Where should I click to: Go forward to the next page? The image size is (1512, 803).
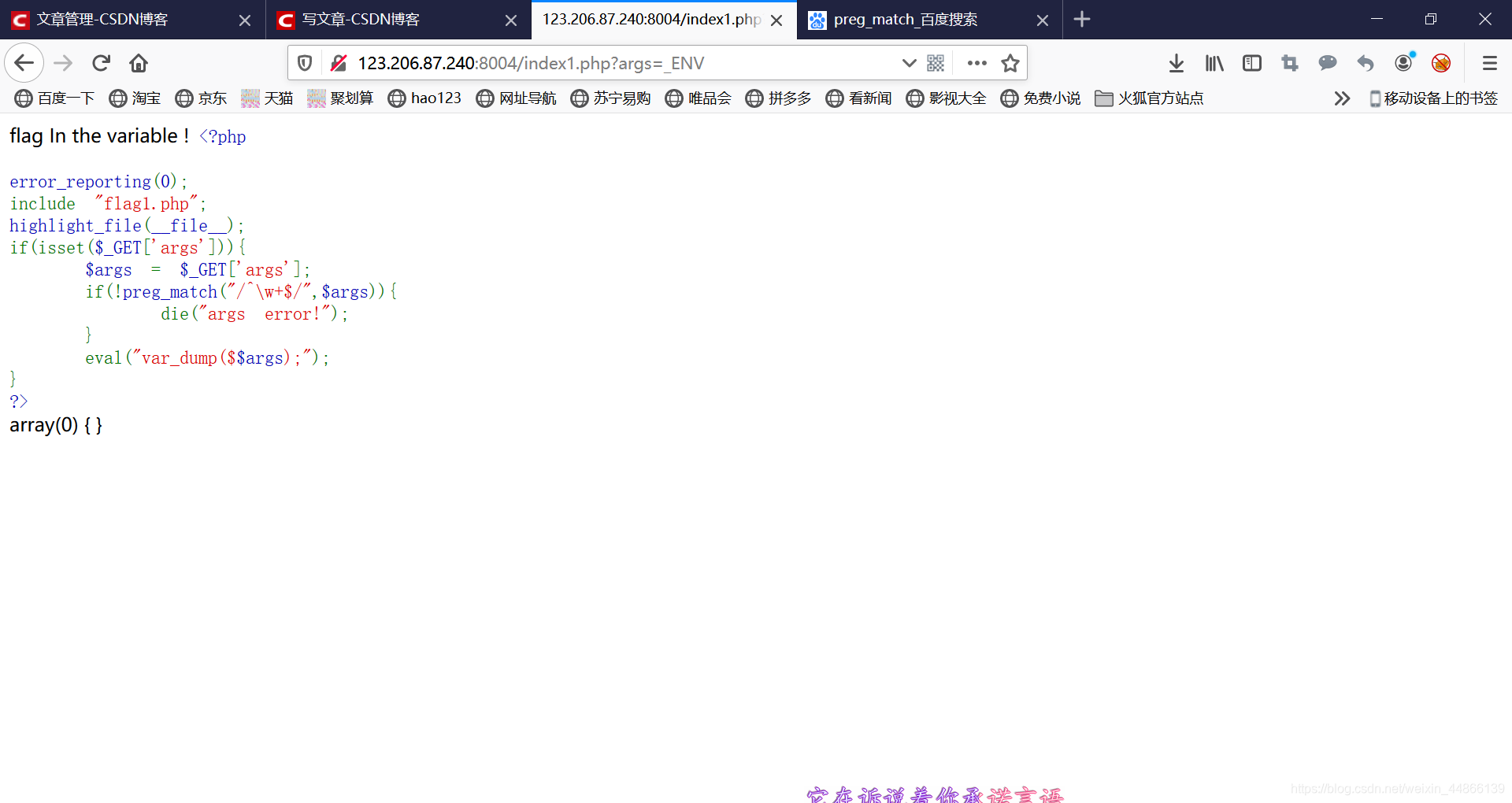63,63
